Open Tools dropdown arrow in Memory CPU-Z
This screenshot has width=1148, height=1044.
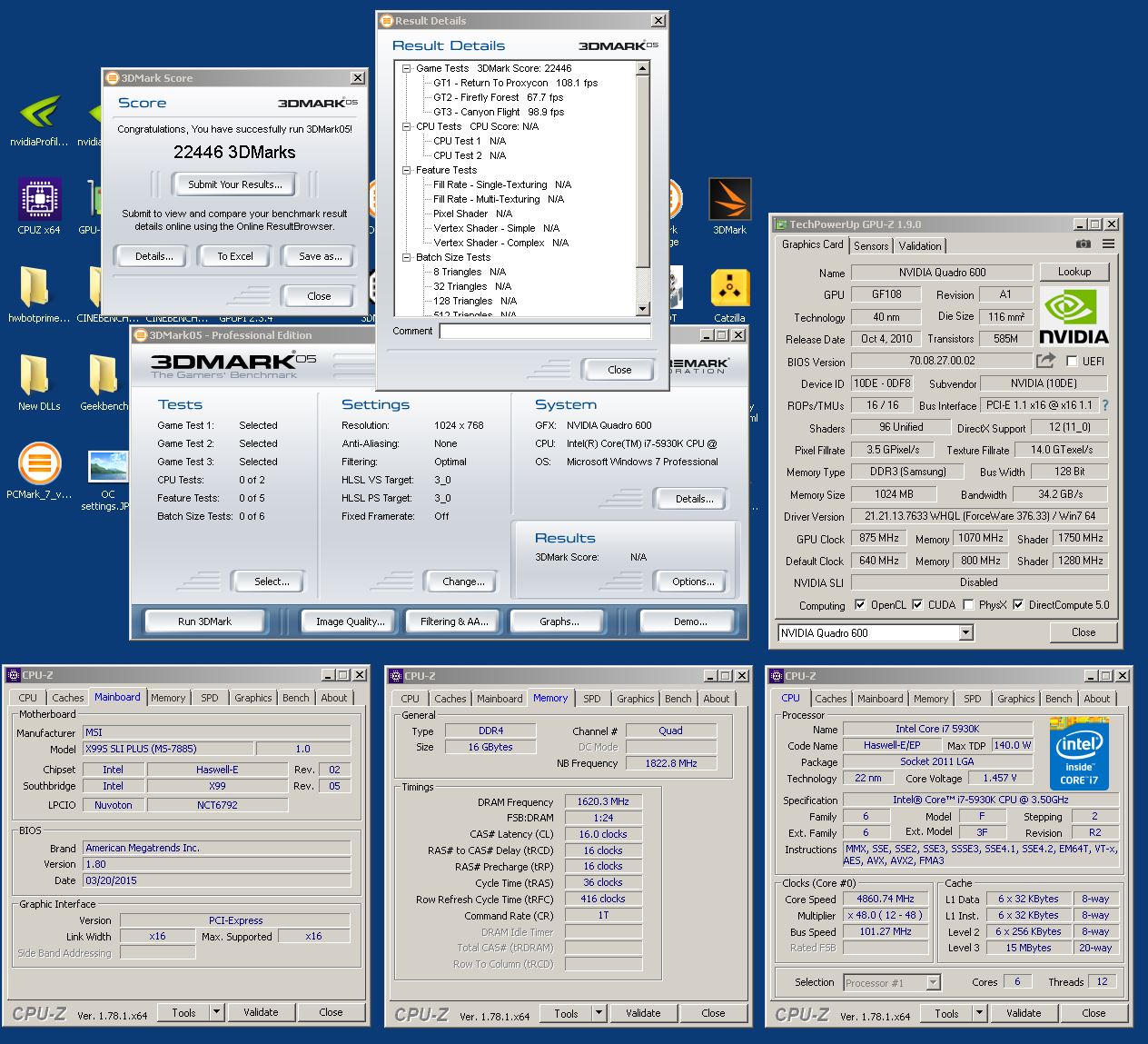point(599,1013)
